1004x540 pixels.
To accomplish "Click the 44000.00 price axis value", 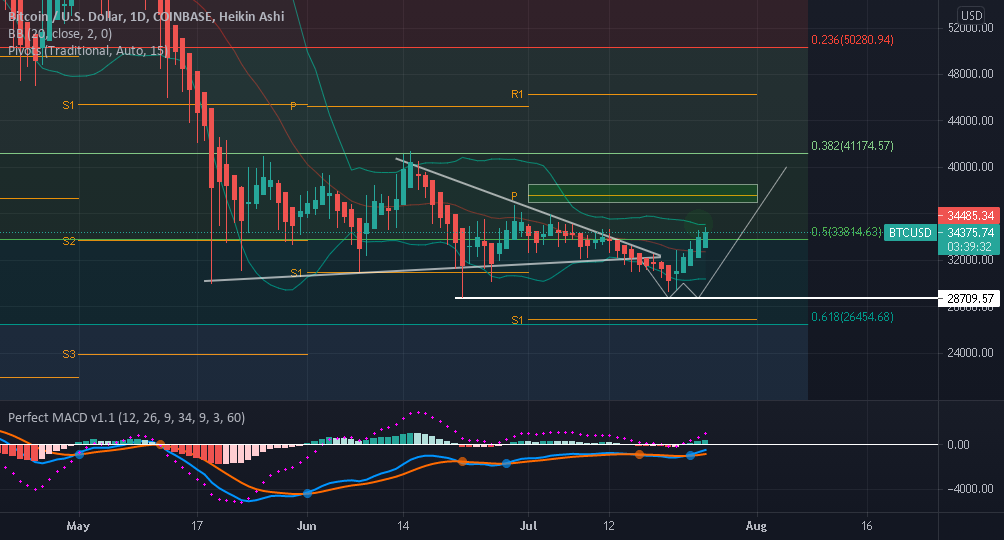I will [970, 120].
